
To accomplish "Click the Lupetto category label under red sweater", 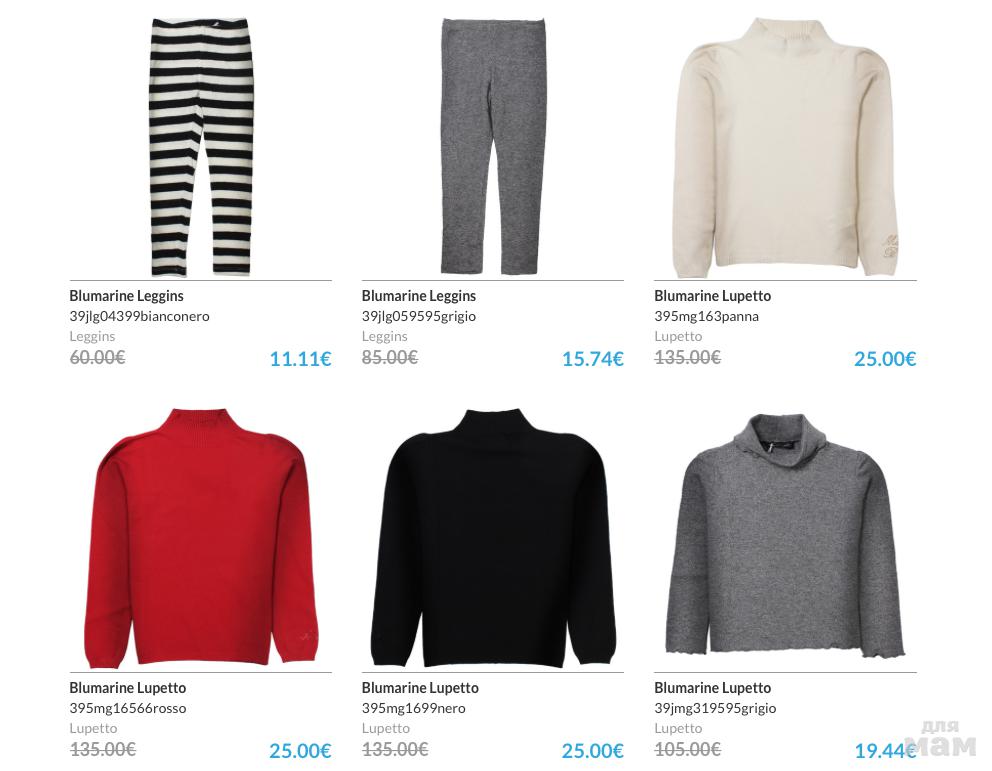I will (x=94, y=728).
